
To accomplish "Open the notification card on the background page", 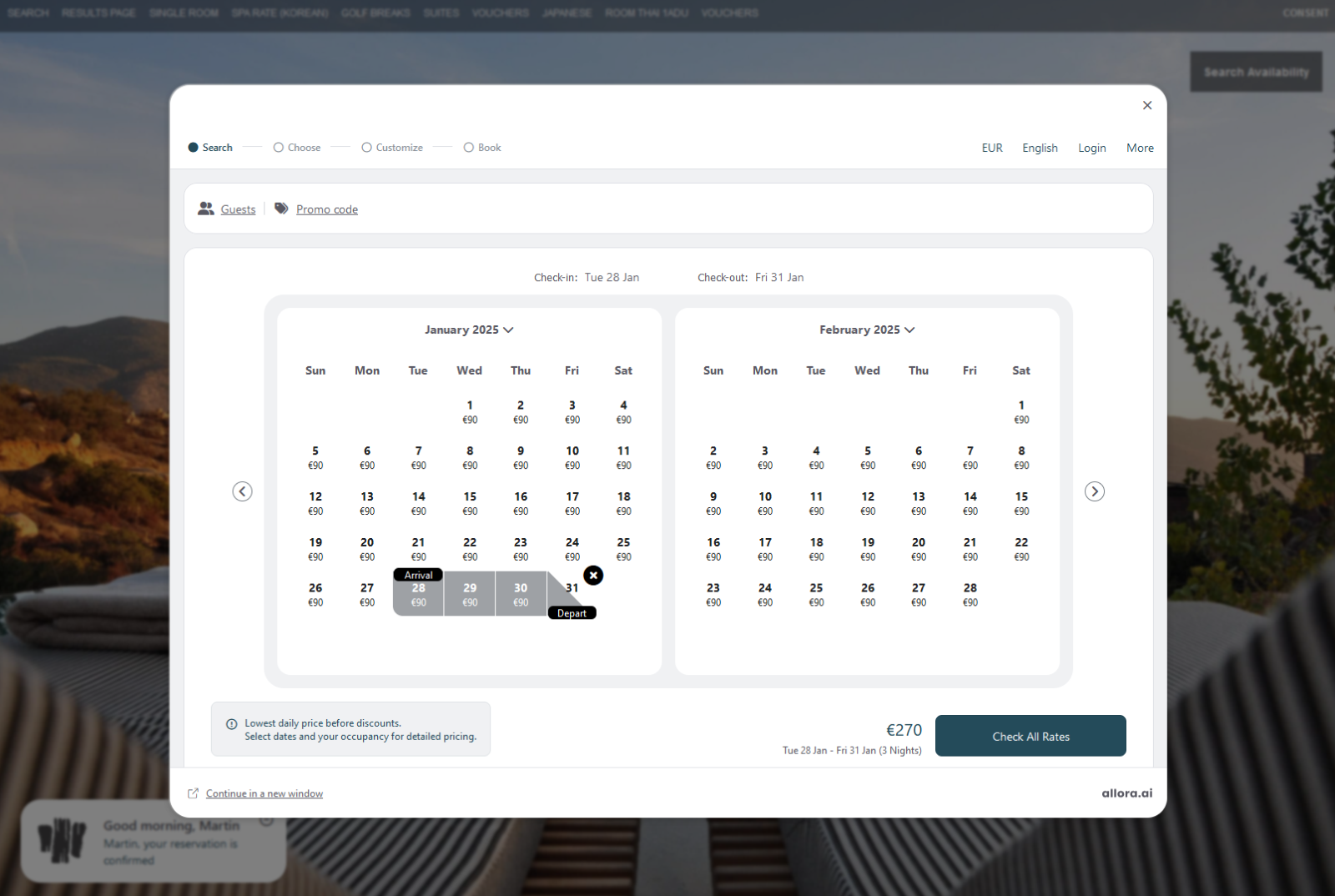I will click(x=154, y=841).
